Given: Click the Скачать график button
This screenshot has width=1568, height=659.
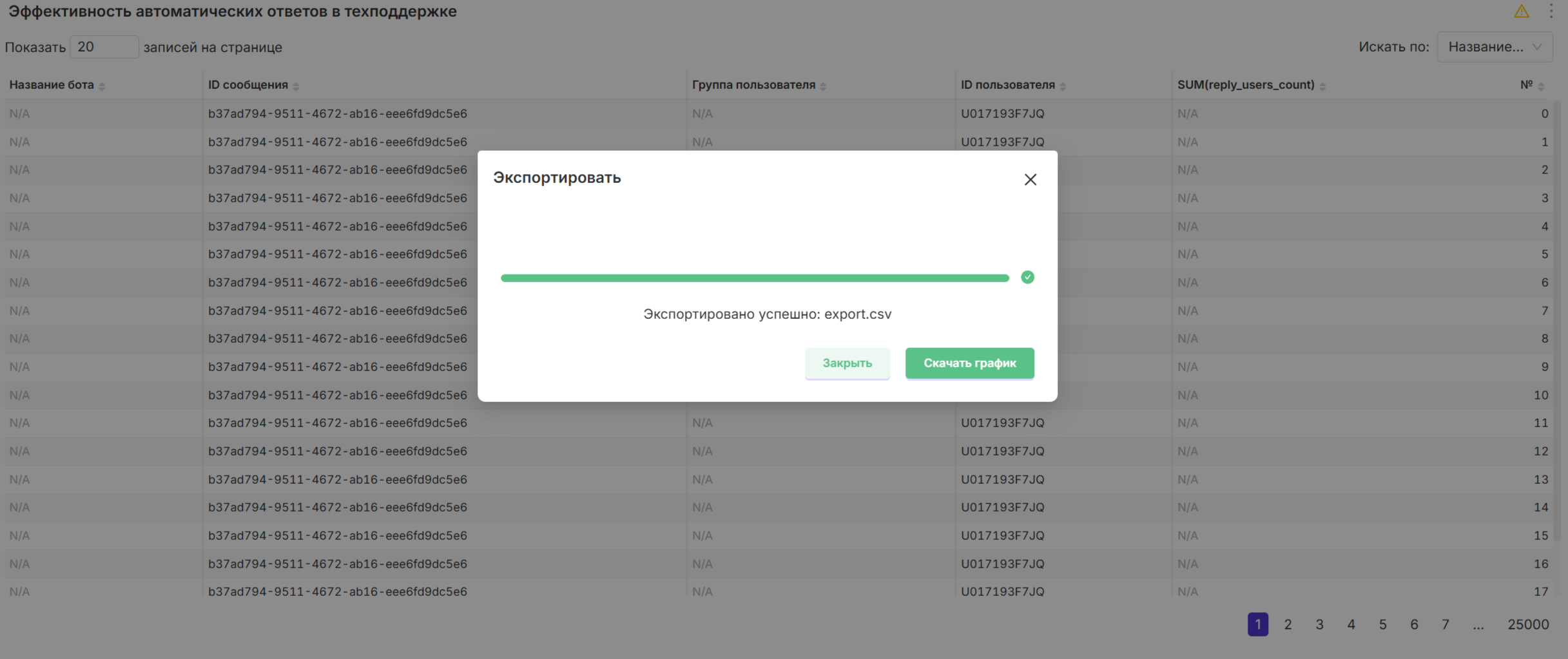Looking at the screenshot, I should click(x=969, y=363).
